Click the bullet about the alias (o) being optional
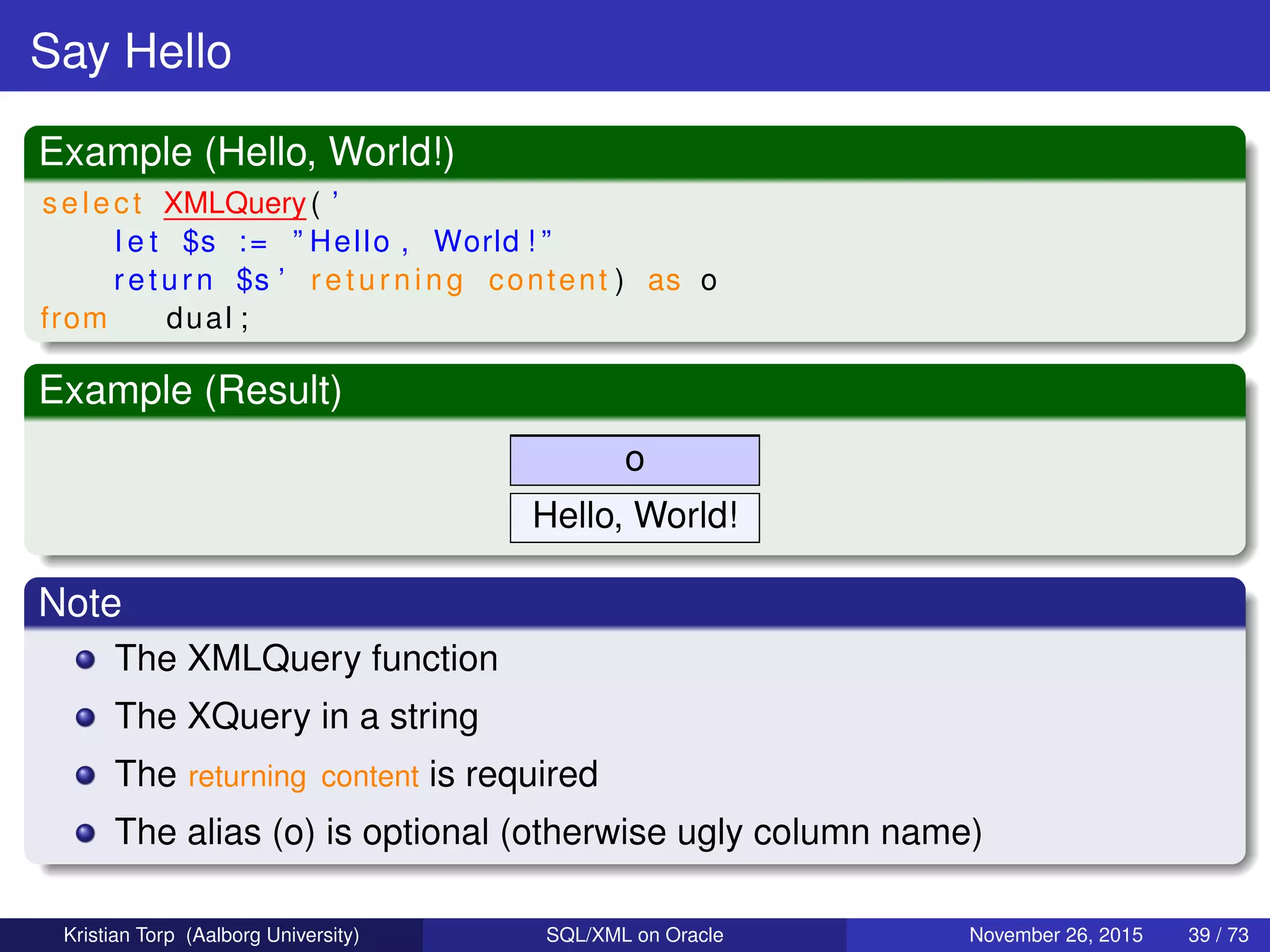The image size is (1270, 952). point(548,832)
